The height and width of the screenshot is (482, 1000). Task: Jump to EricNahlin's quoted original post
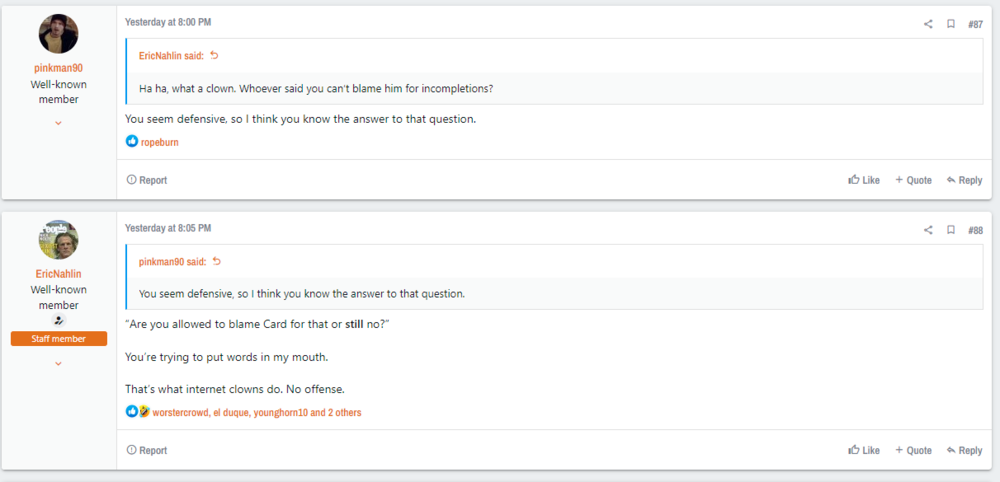coord(214,55)
